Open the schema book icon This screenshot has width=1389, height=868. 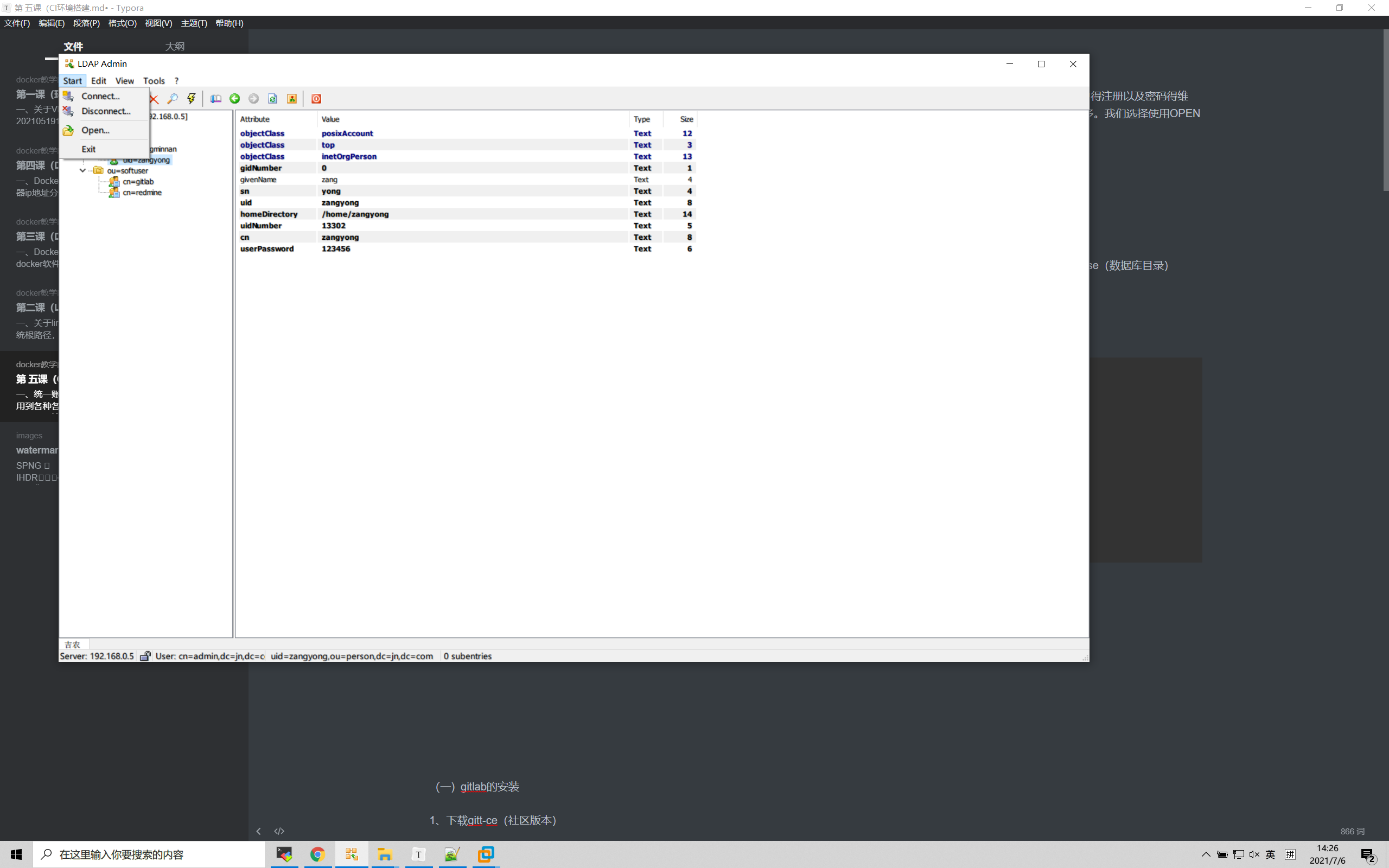216,99
